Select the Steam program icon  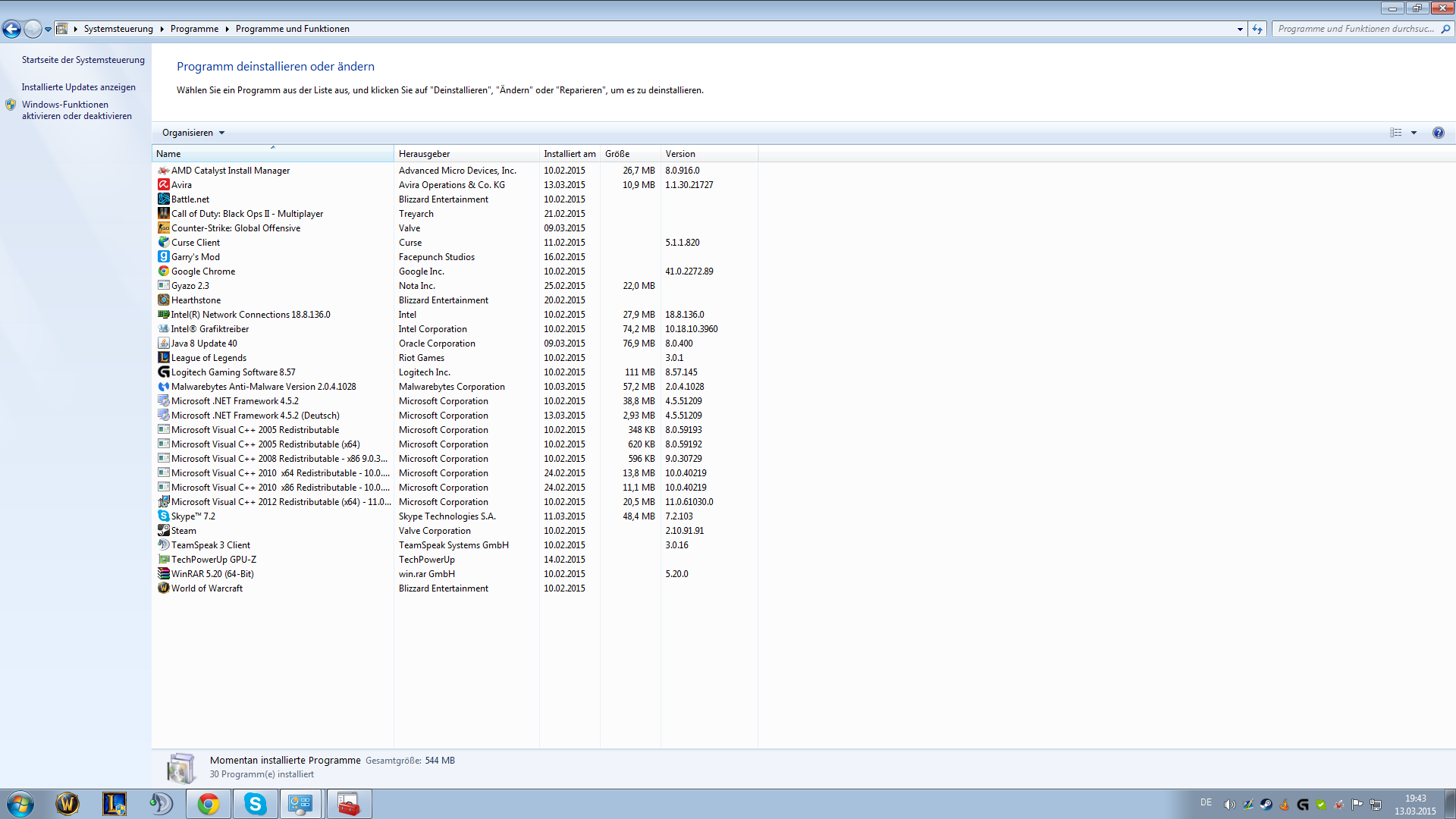[163, 531]
